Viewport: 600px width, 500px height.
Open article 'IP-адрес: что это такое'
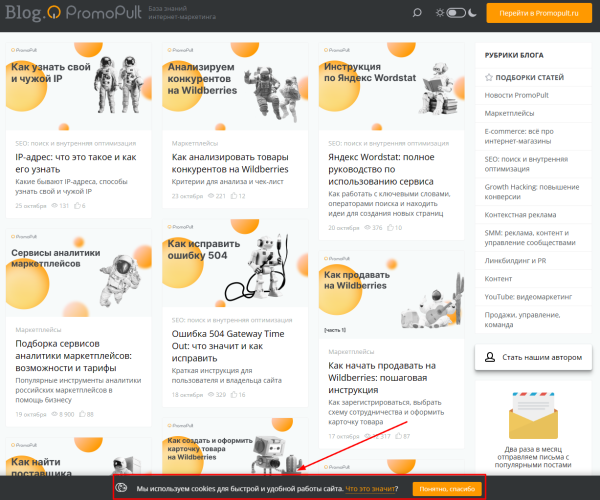pos(75,163)
